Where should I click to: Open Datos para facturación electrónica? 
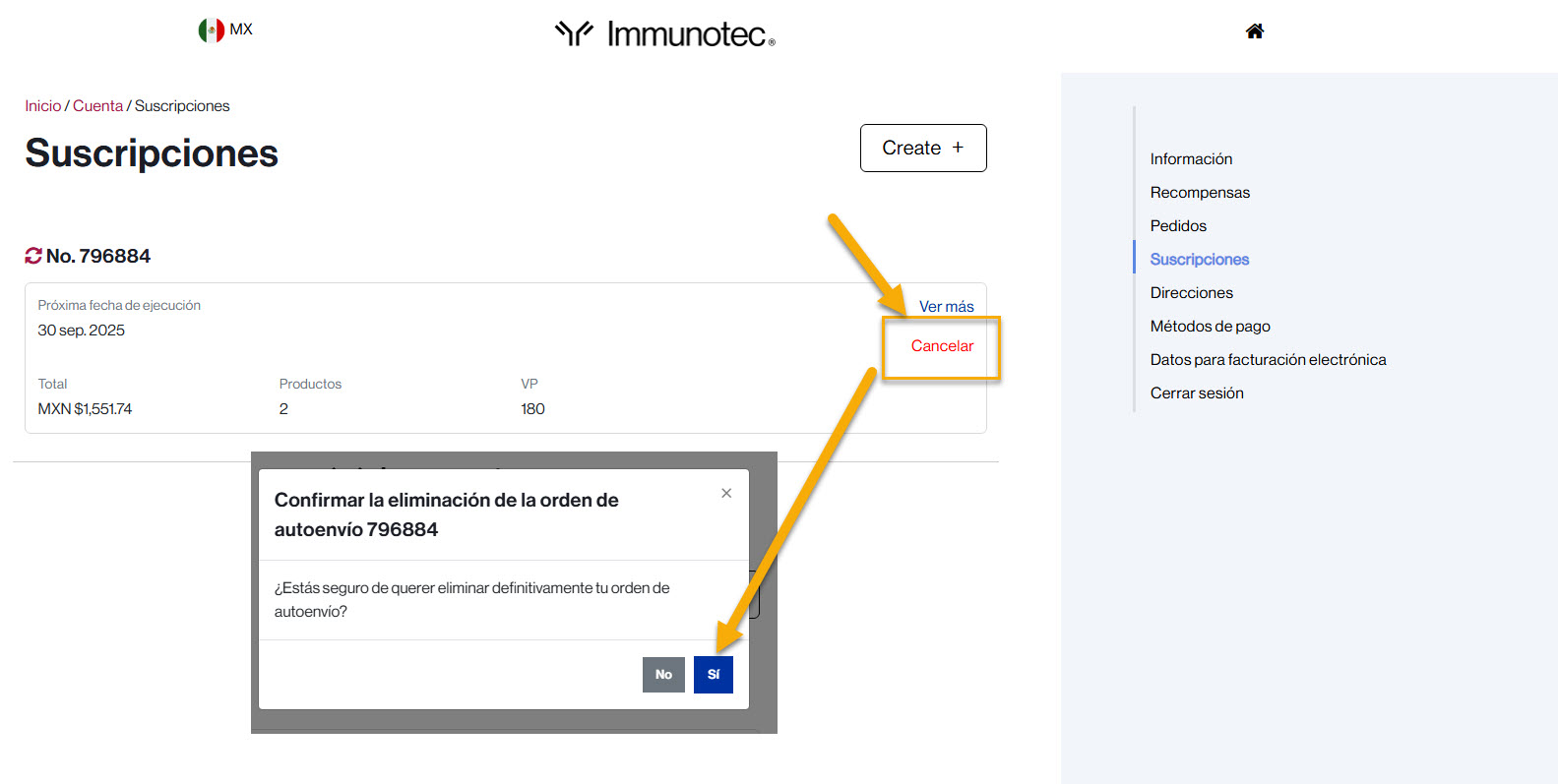tap(1268, 360)
